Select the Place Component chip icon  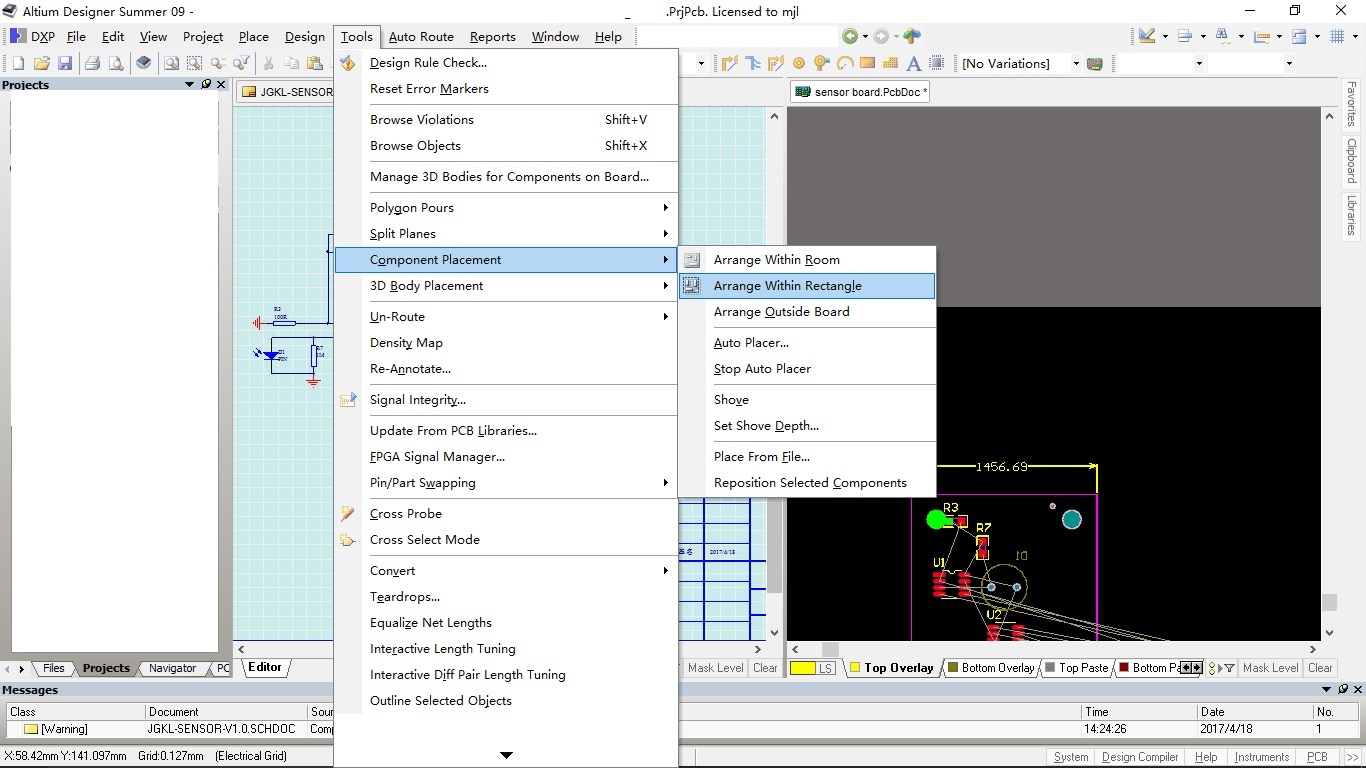(937, 63)
